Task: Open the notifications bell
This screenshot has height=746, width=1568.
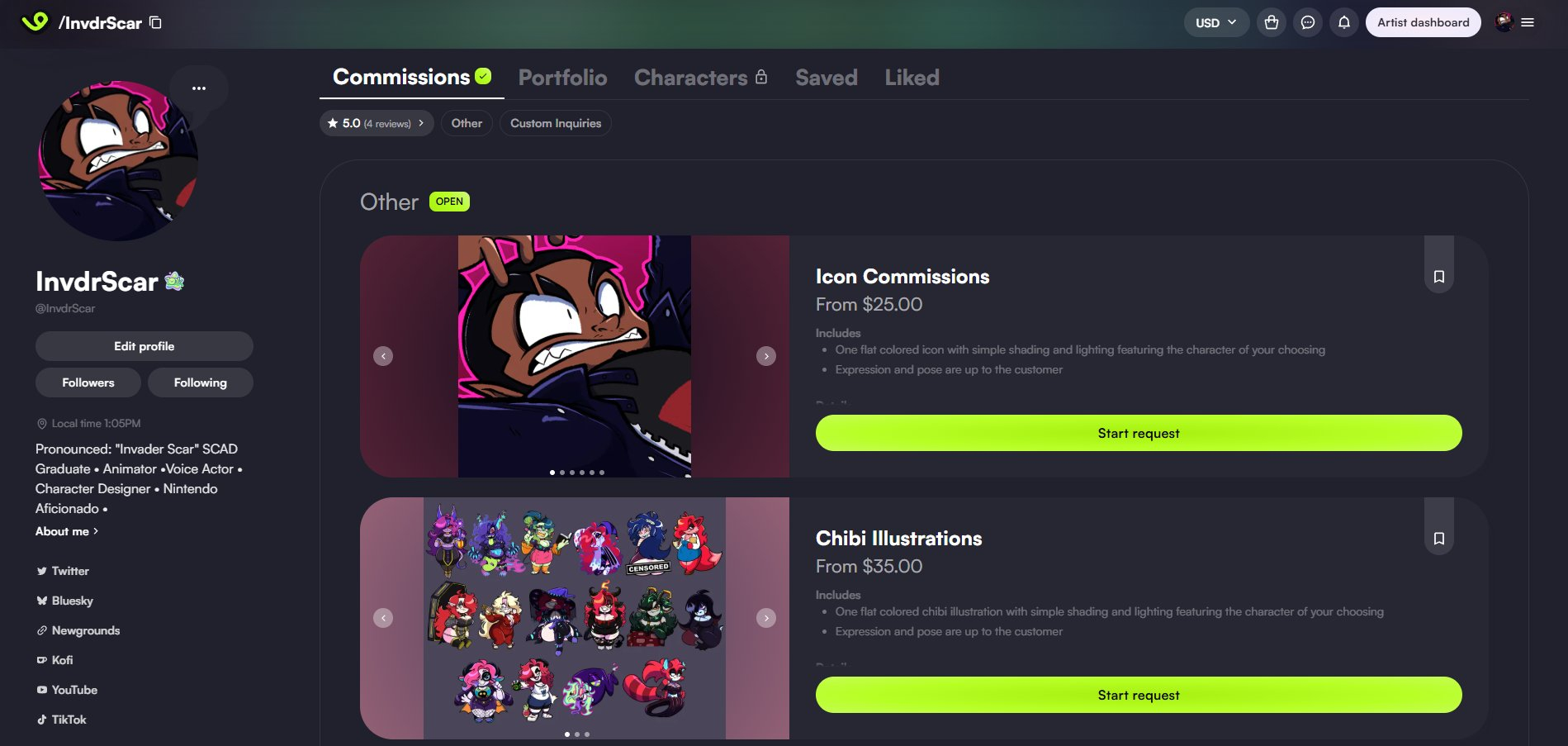Action: 1344,22
